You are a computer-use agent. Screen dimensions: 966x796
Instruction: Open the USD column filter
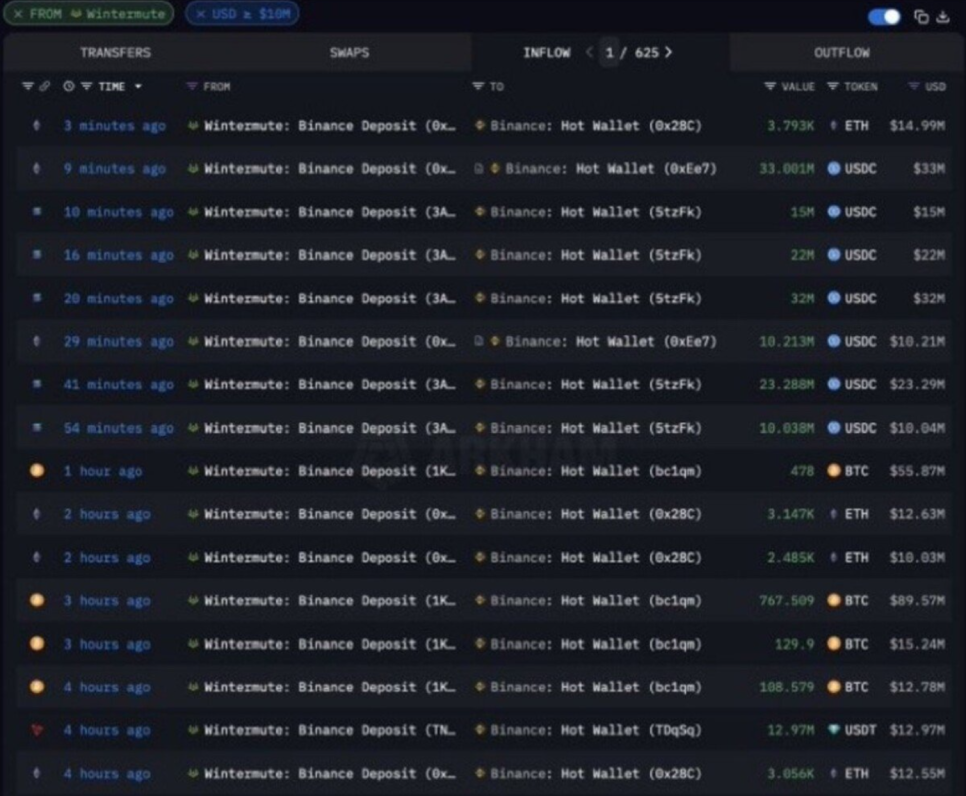point(914,86)
